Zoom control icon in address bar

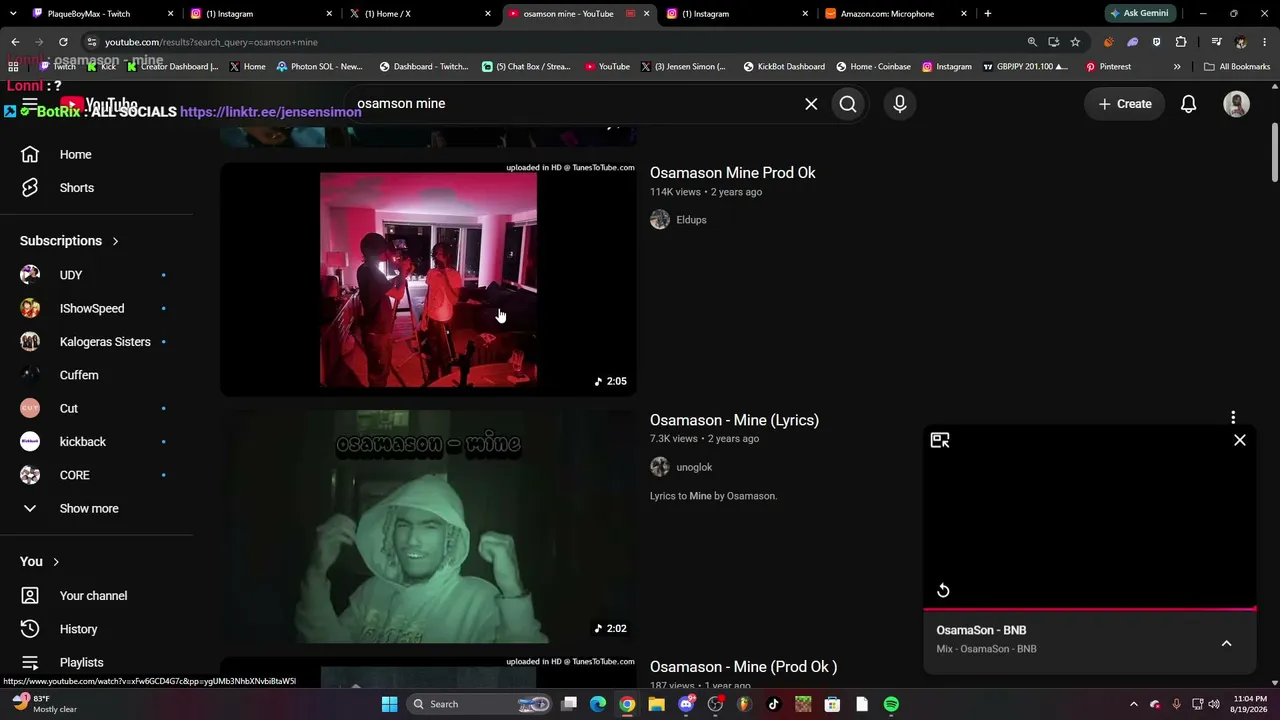point(1032,42)
